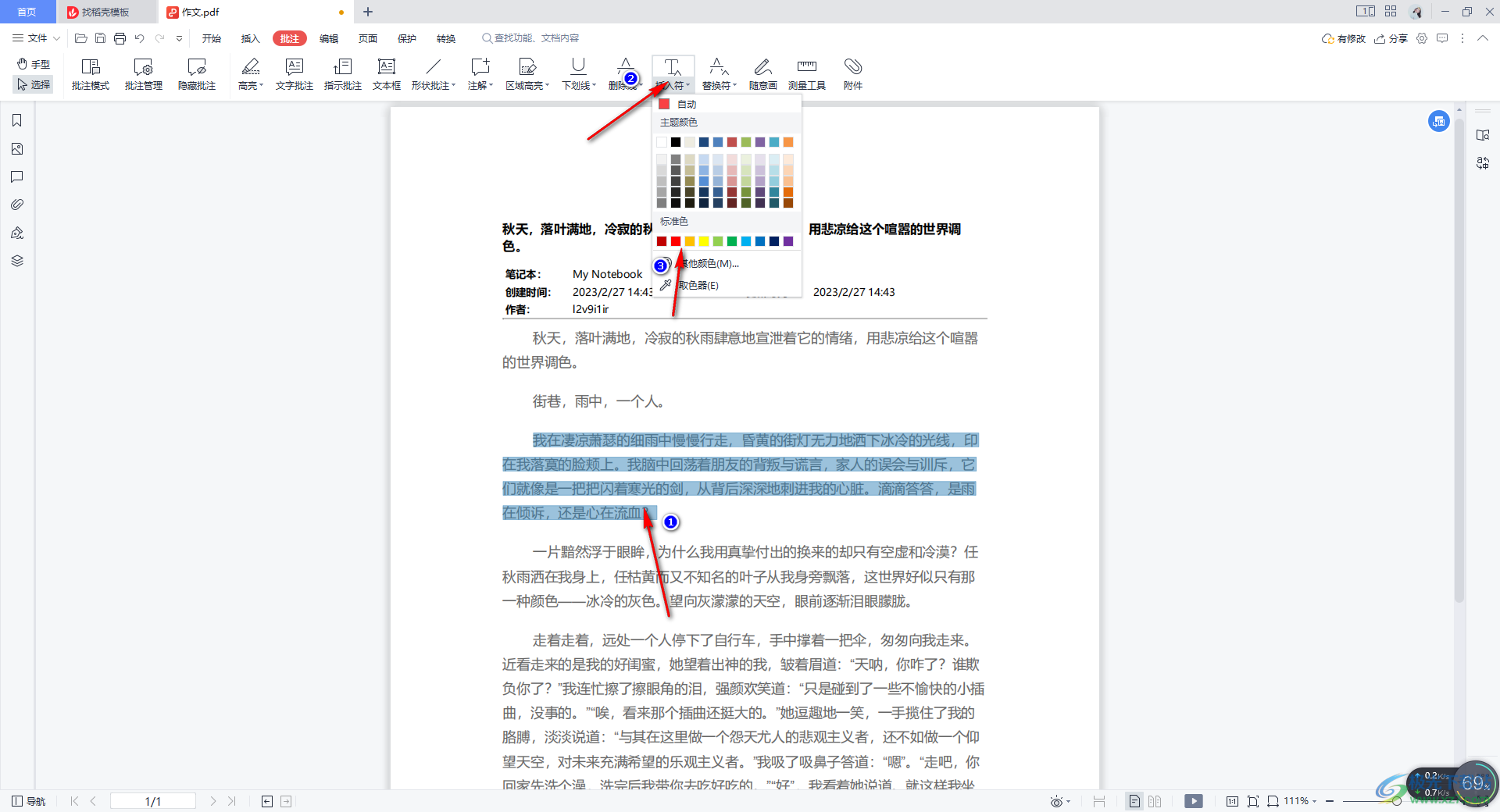Open the Navigation (导航) panel button

tap(29, 801)
